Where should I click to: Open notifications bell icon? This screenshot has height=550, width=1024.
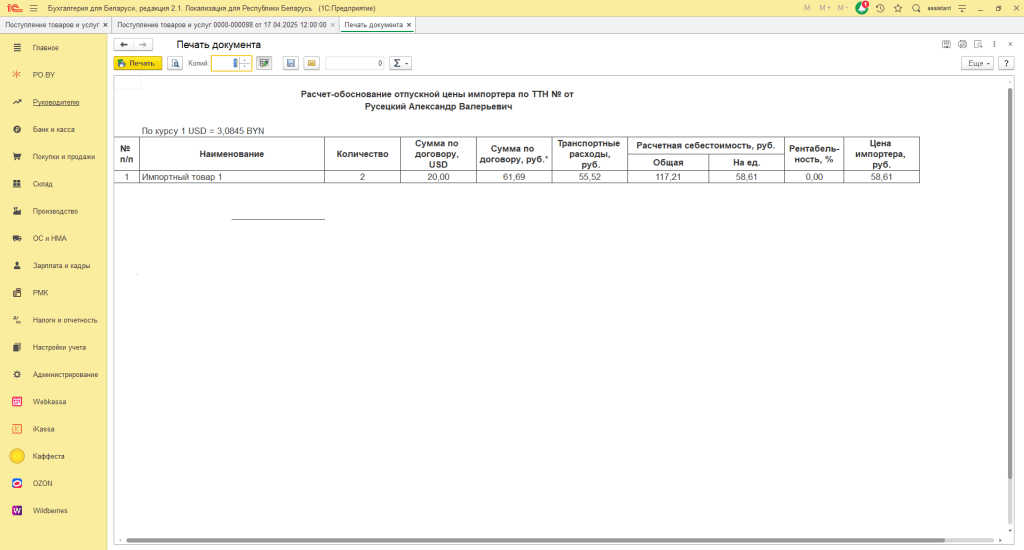pos(862,8)
